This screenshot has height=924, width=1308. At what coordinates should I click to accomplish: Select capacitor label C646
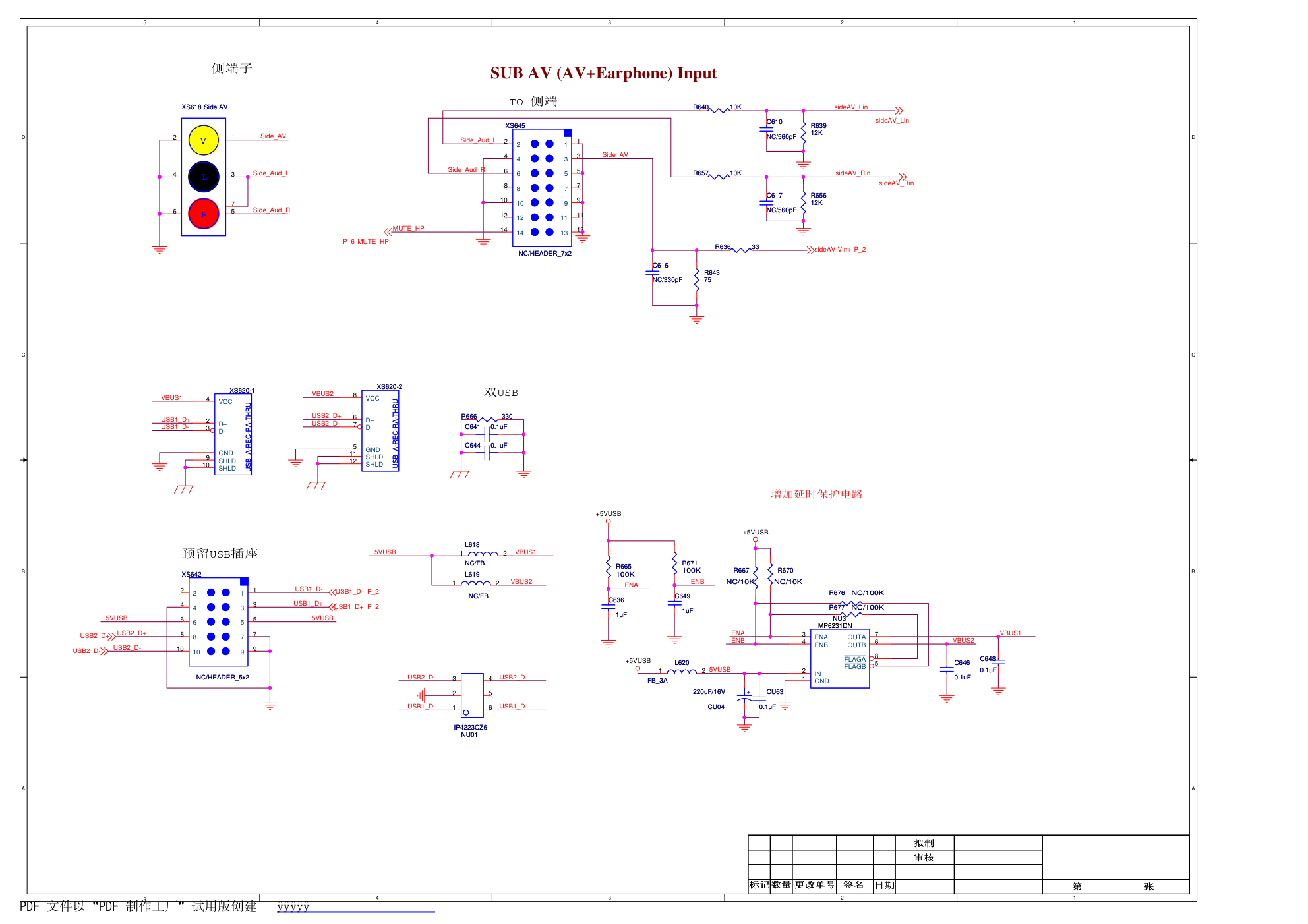pos(962,662)
